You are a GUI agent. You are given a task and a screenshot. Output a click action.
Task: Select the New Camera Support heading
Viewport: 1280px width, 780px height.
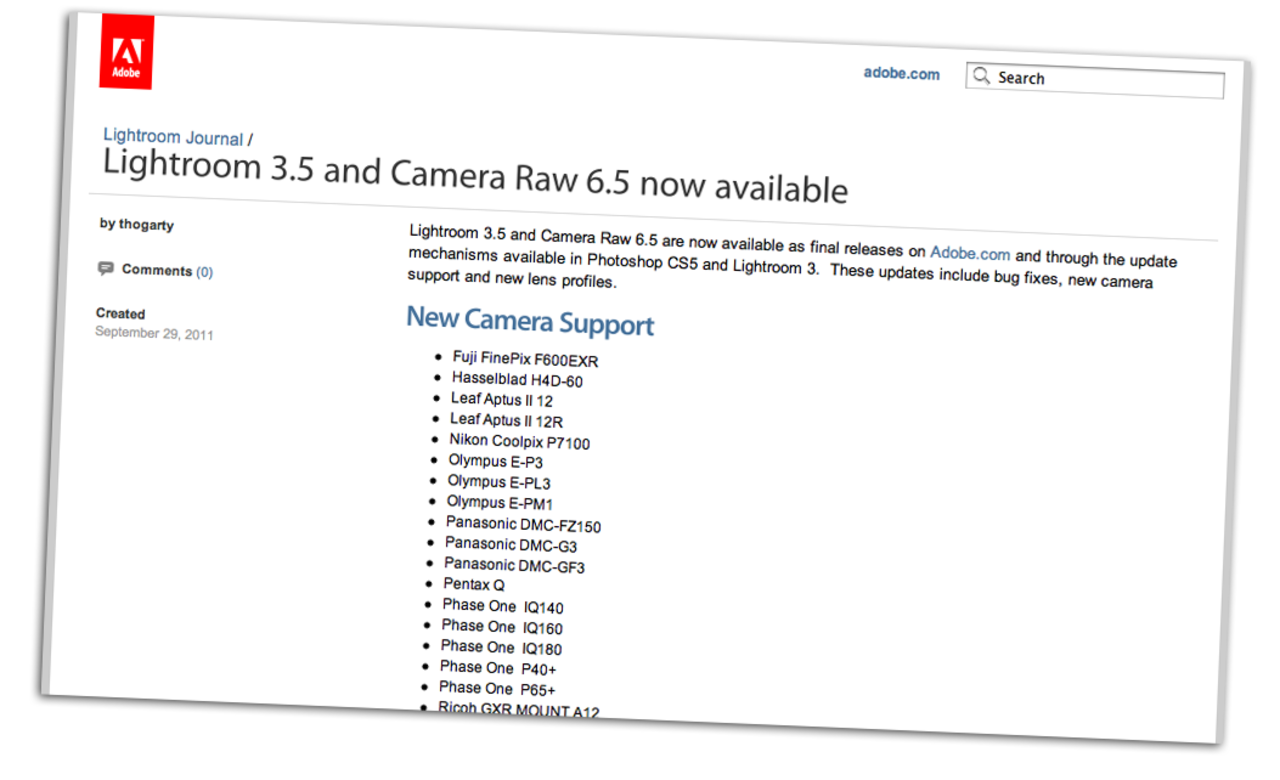pyautogui.click(x=529, y=322)
